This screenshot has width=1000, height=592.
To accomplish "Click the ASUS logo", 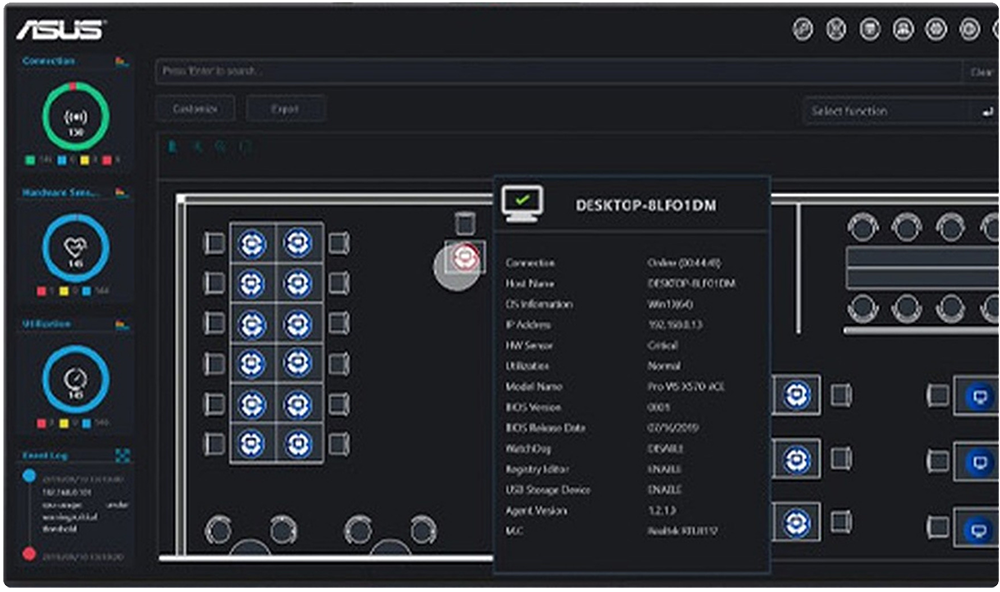I will point(61,29).
